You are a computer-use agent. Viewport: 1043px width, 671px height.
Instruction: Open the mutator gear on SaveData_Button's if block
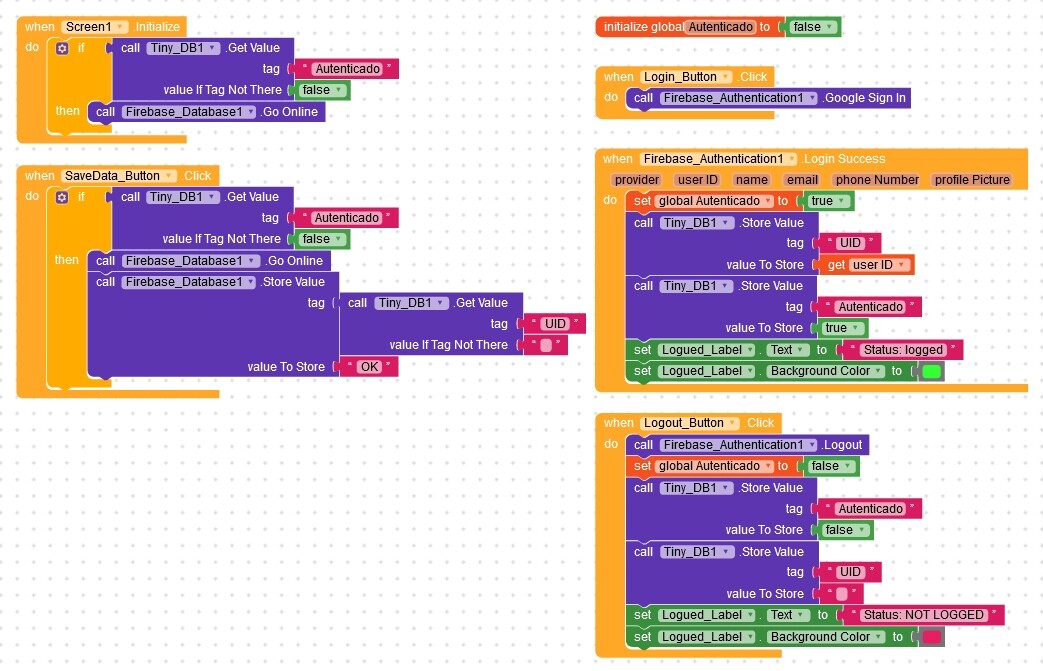62,197
